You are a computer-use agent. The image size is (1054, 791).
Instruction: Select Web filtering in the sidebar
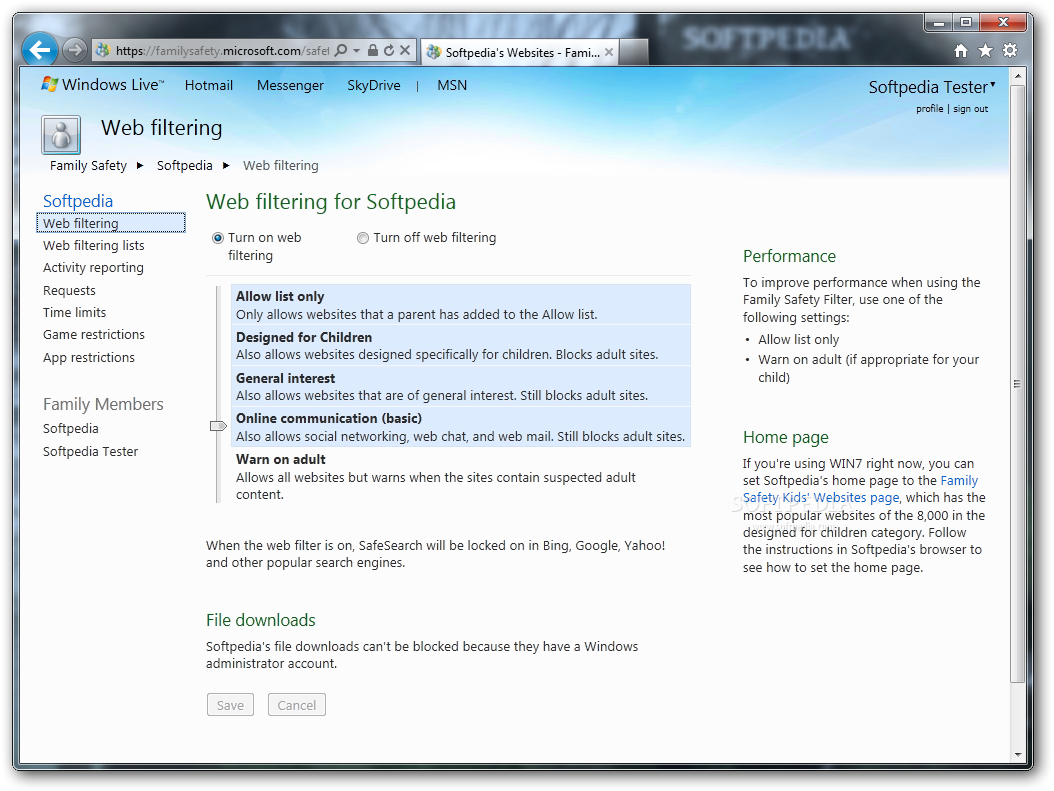[111, 222]
